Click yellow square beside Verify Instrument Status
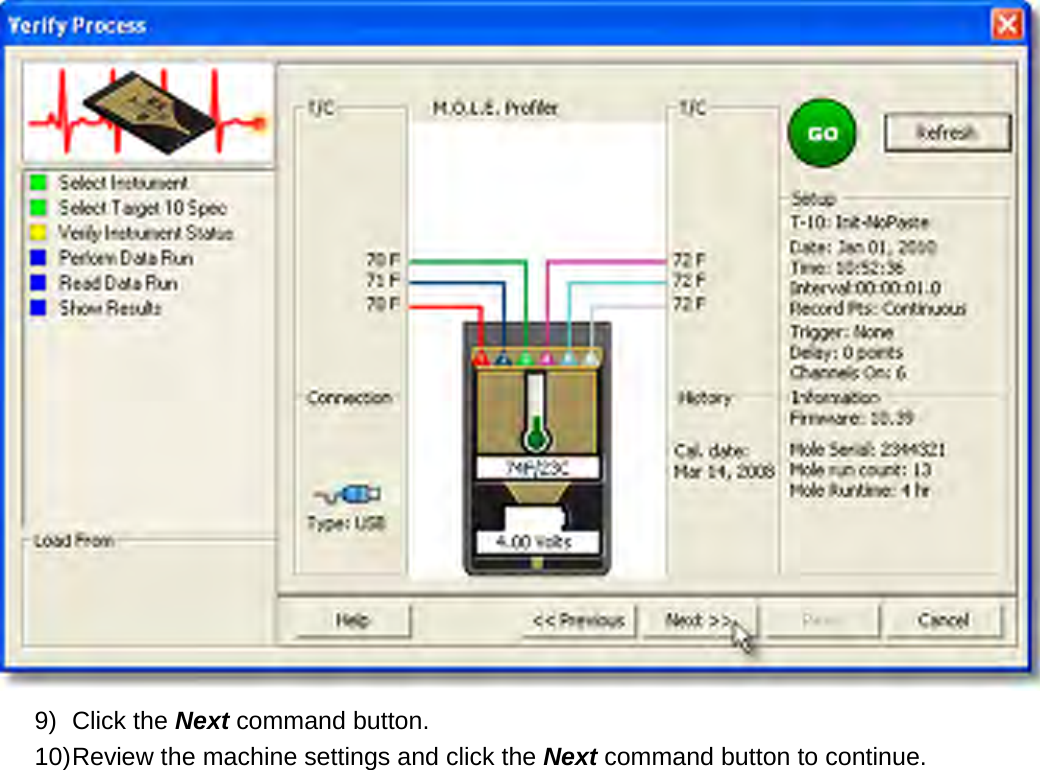The width and height of the screenshot is (1040, 770). [x=39, y=233]
